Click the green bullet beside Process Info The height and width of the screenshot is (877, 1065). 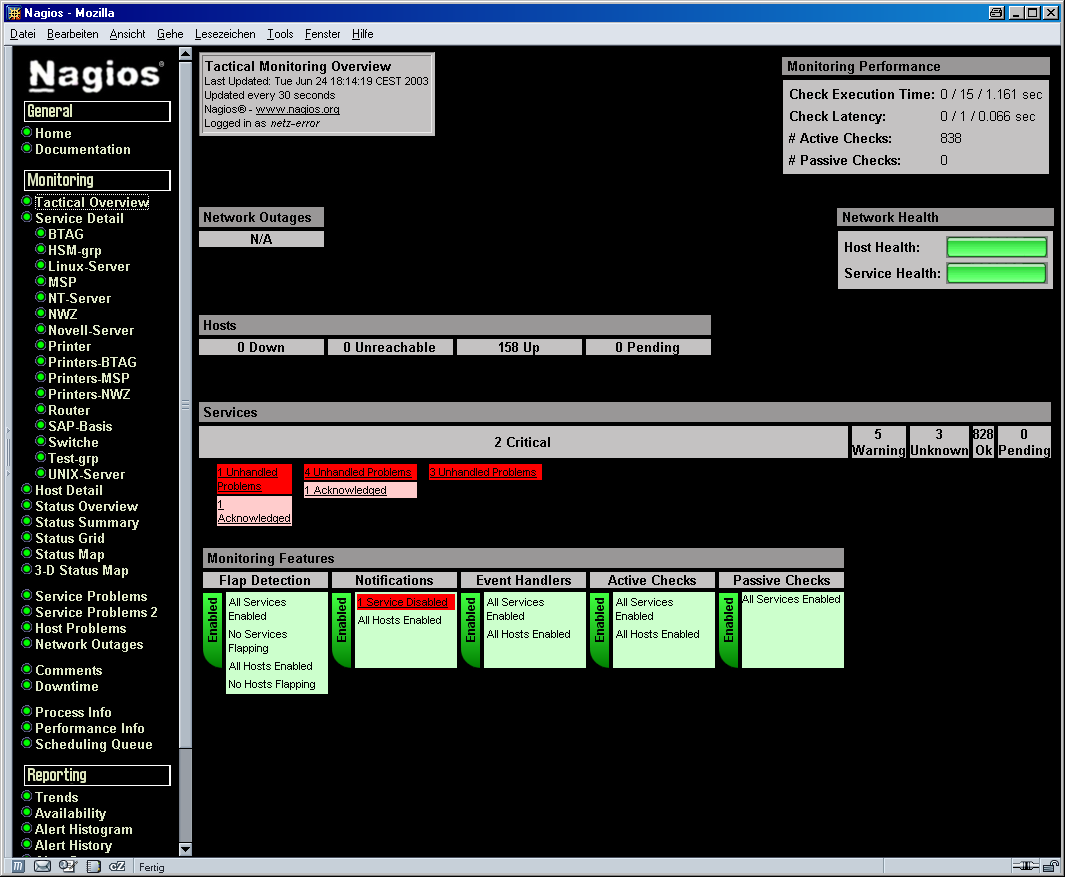coord(27,711)
